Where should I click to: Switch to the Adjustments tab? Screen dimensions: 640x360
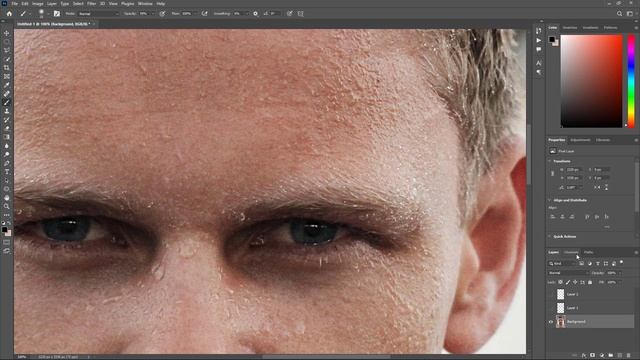(x=580, y=140)
